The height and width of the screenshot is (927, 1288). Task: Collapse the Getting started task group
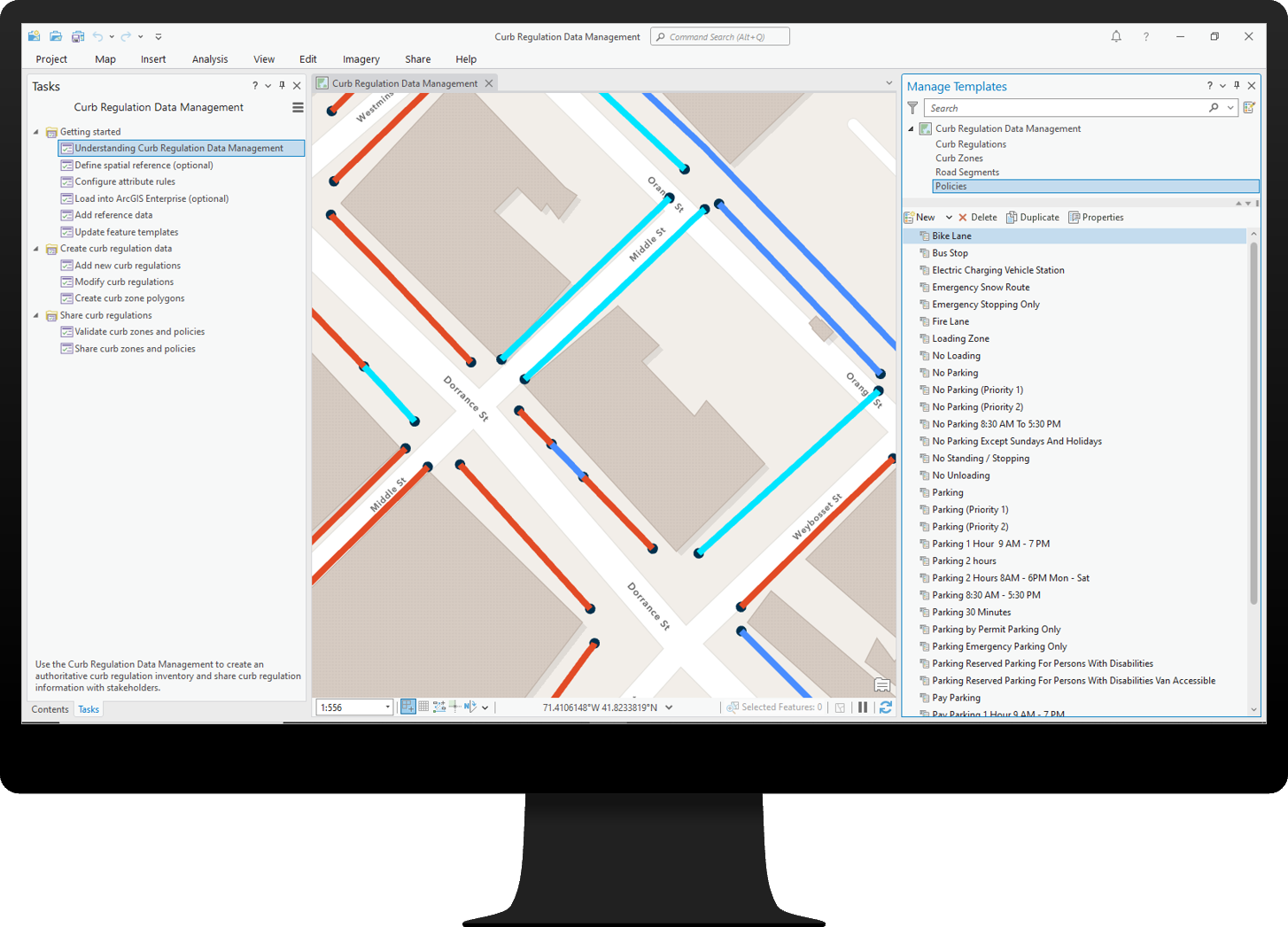click(35, 131)
